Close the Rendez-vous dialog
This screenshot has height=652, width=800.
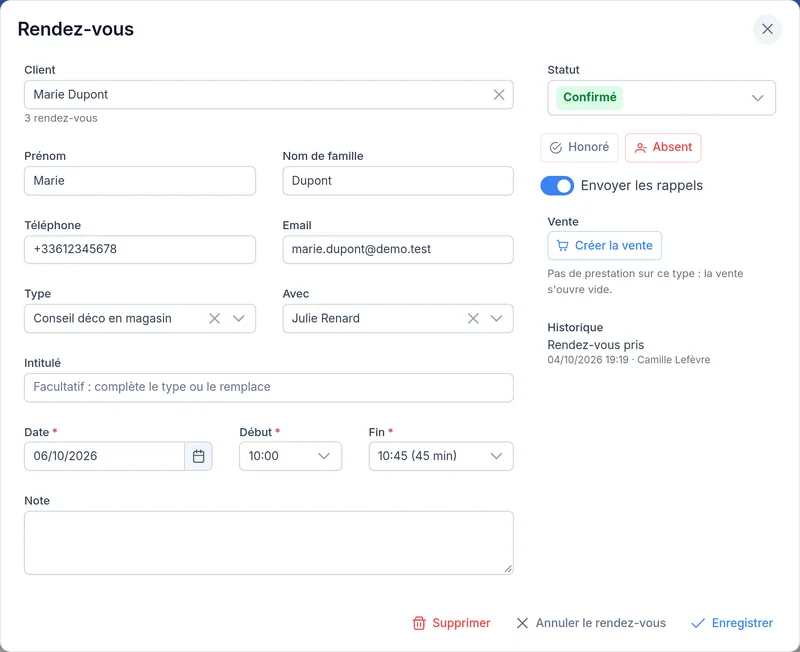point(767,29)
